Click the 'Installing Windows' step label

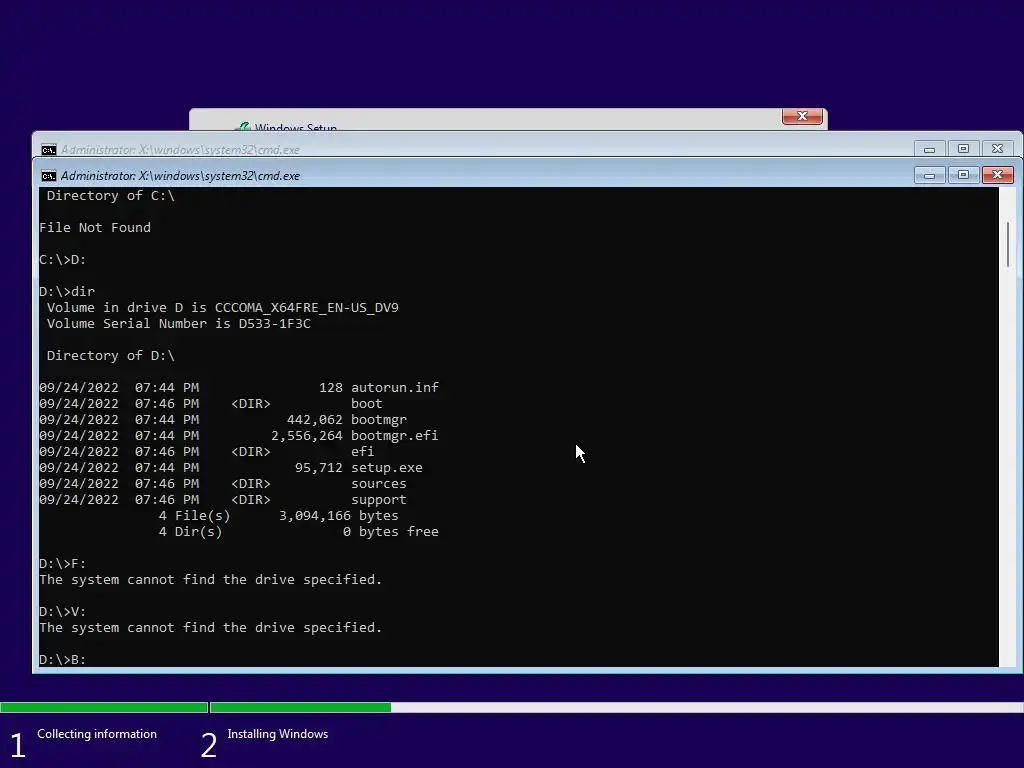coord(278,734)
